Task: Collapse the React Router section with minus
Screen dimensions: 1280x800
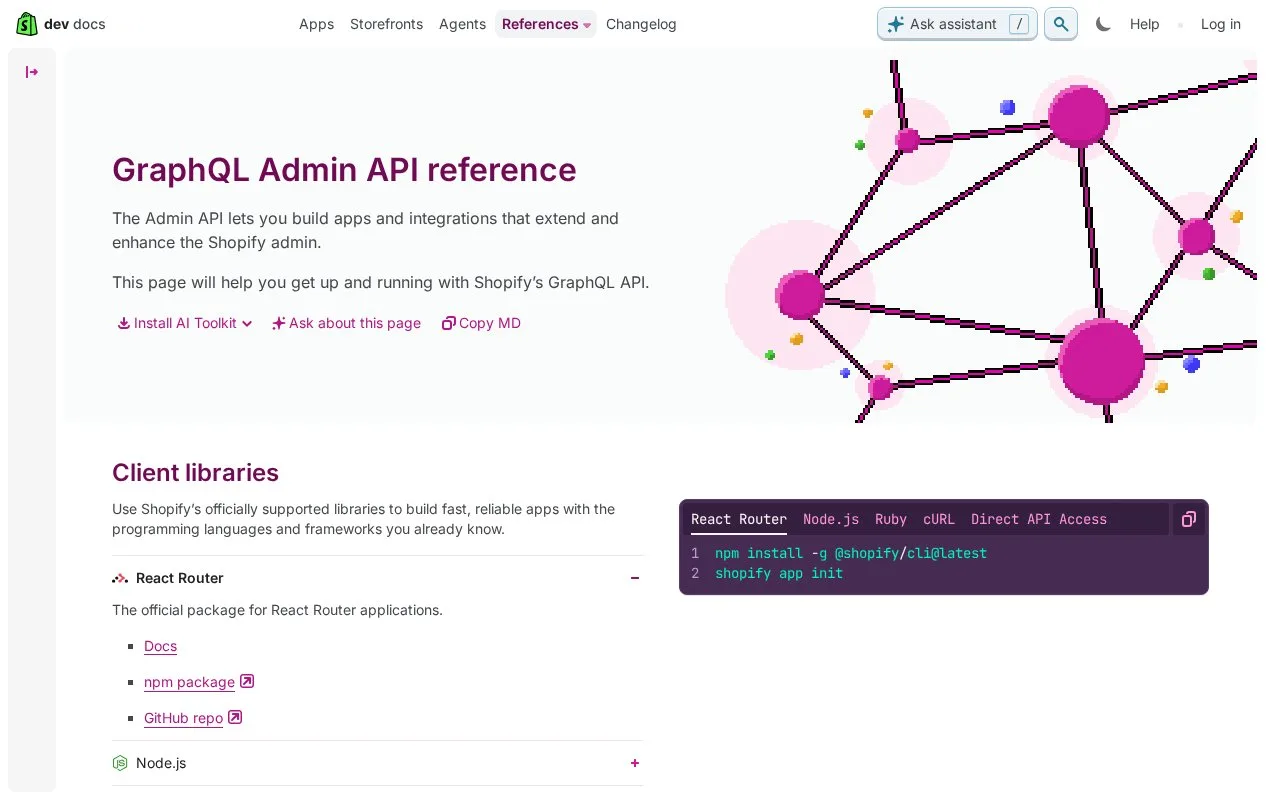Action: pyautogui.click(x=635, y=578)
